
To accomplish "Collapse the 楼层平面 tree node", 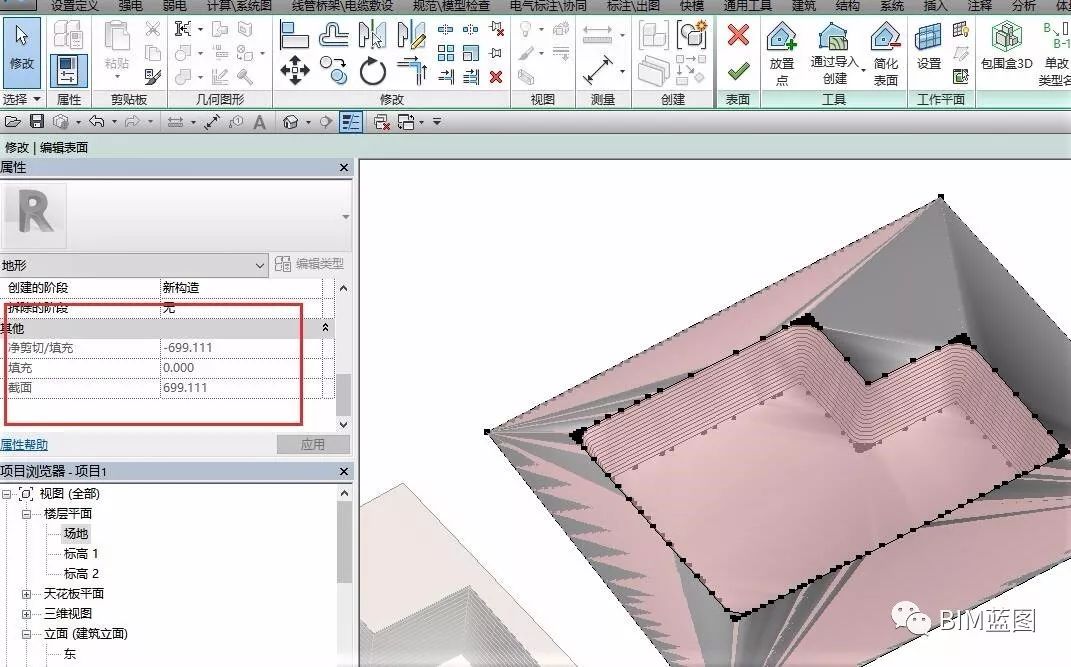I will [27, 514].
